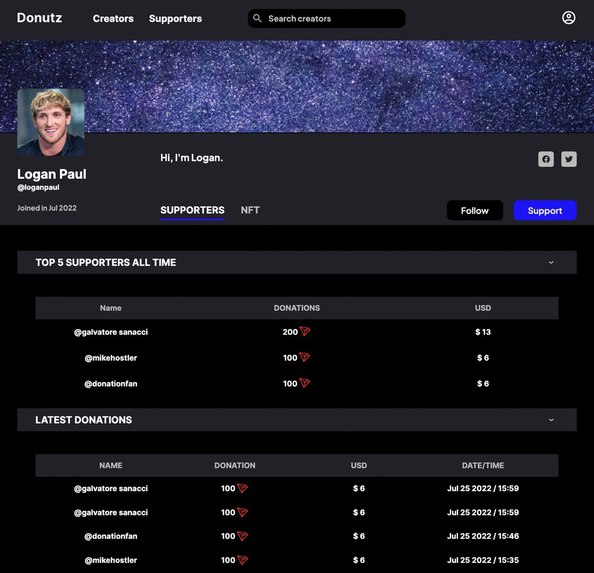Click the '$ 13' USD value
This screenshot has height=573, width=594.
click(x=483, y=332)
